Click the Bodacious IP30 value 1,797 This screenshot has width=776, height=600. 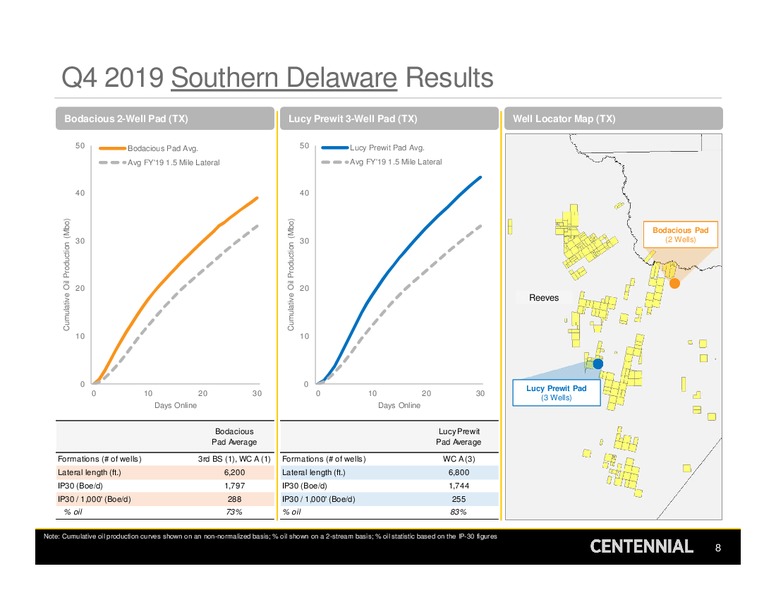pos(234,486)
